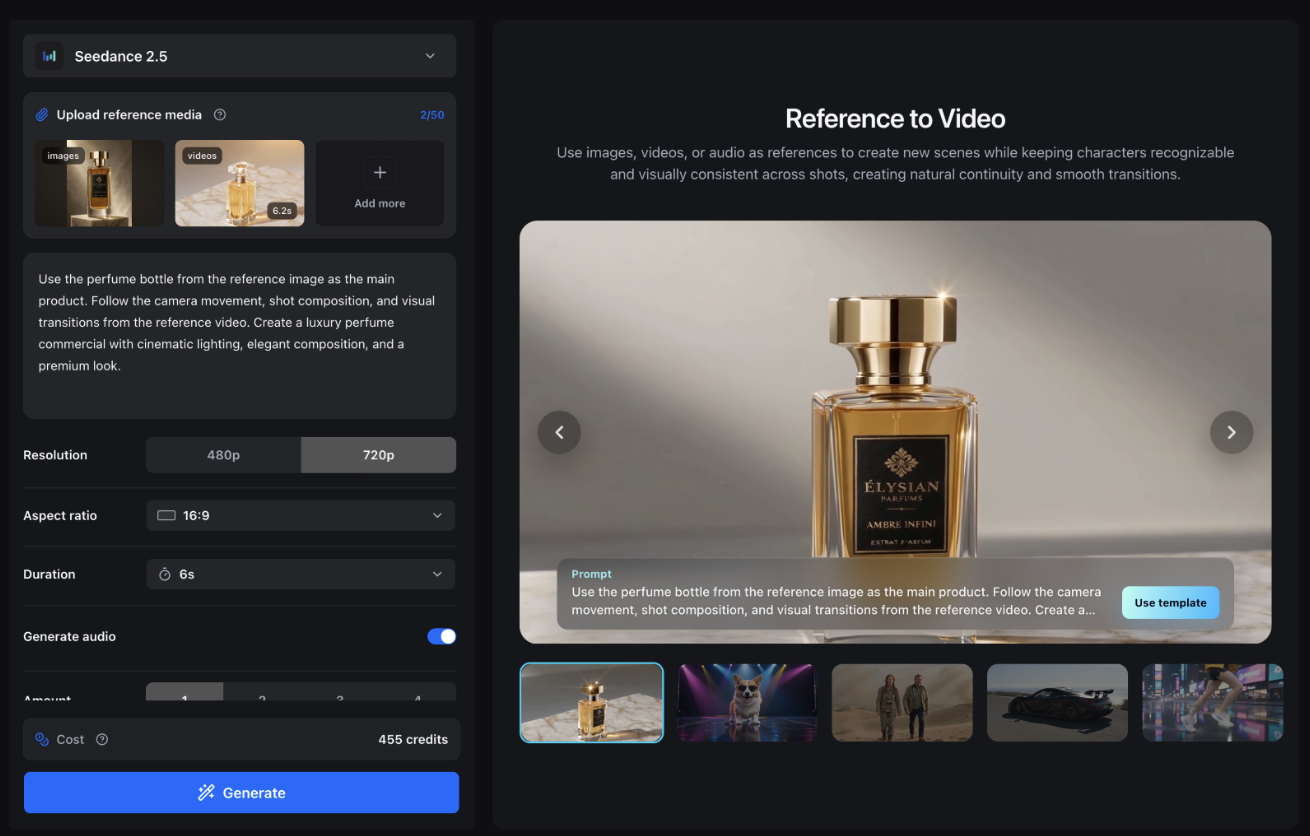Screen dimensions: 1310x836
Task: Click the blue Generate button
Action: click(x=241, y=793)
